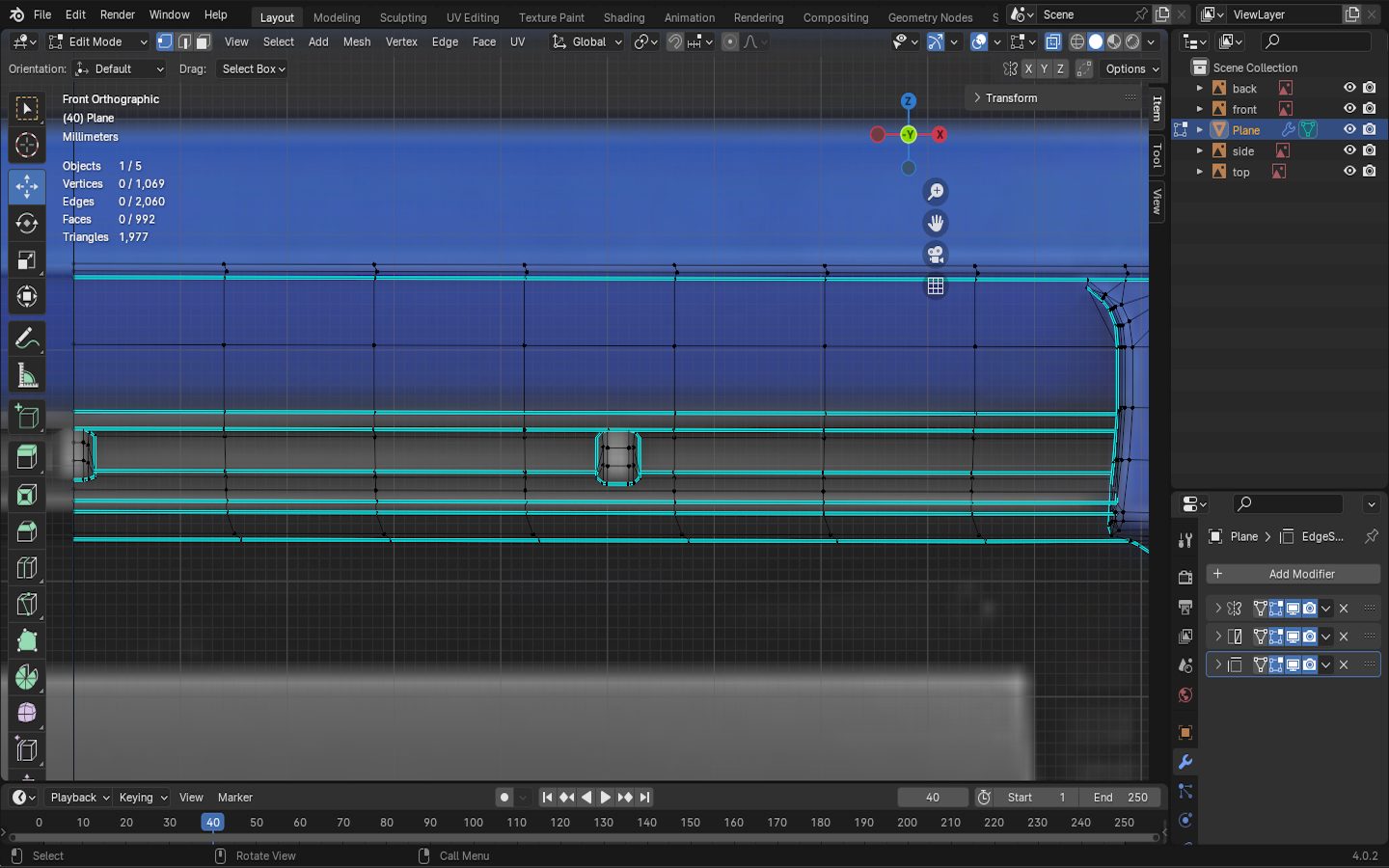Switch to face select mode
The height and width of the screenshot is (868, 1389).
[204, 41]
